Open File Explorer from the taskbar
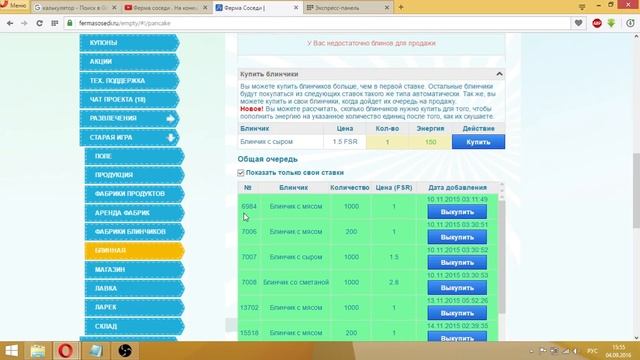The width and height of the screenshot is (640, 360). pos(38,351)
